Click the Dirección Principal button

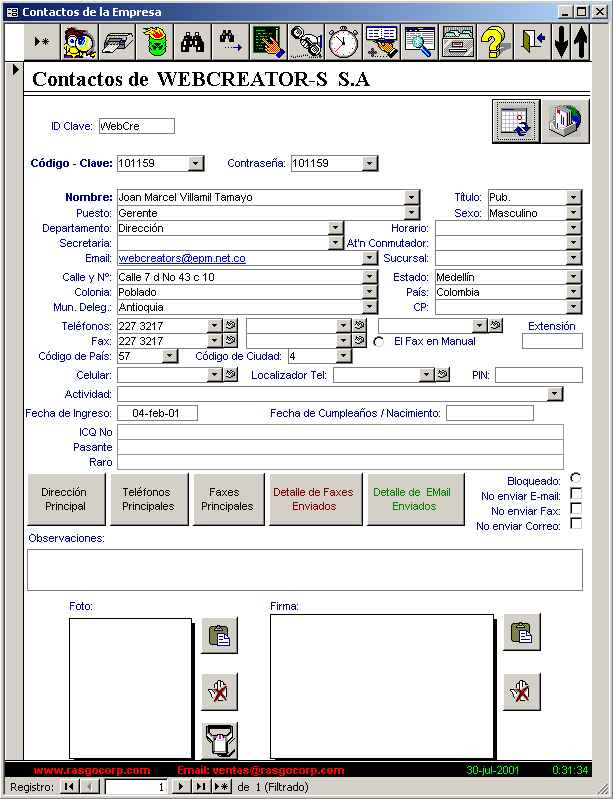tap(66, 499)
